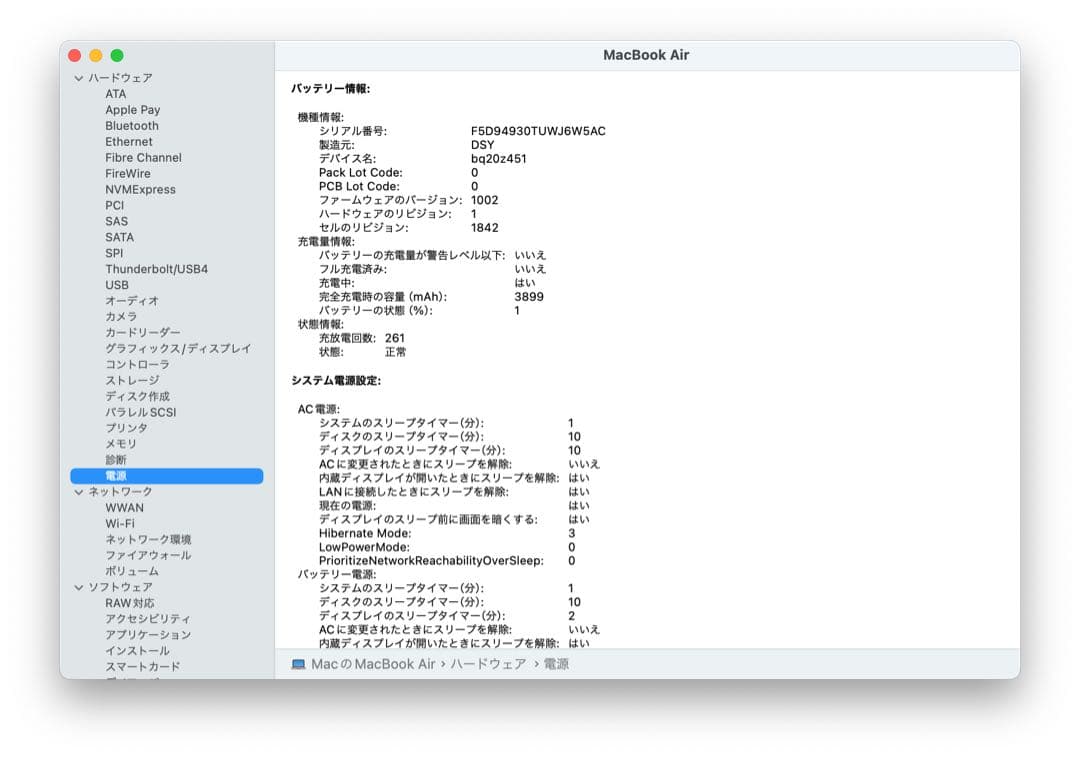Open Apple Pay hardware information

click(x=133, y=109)
